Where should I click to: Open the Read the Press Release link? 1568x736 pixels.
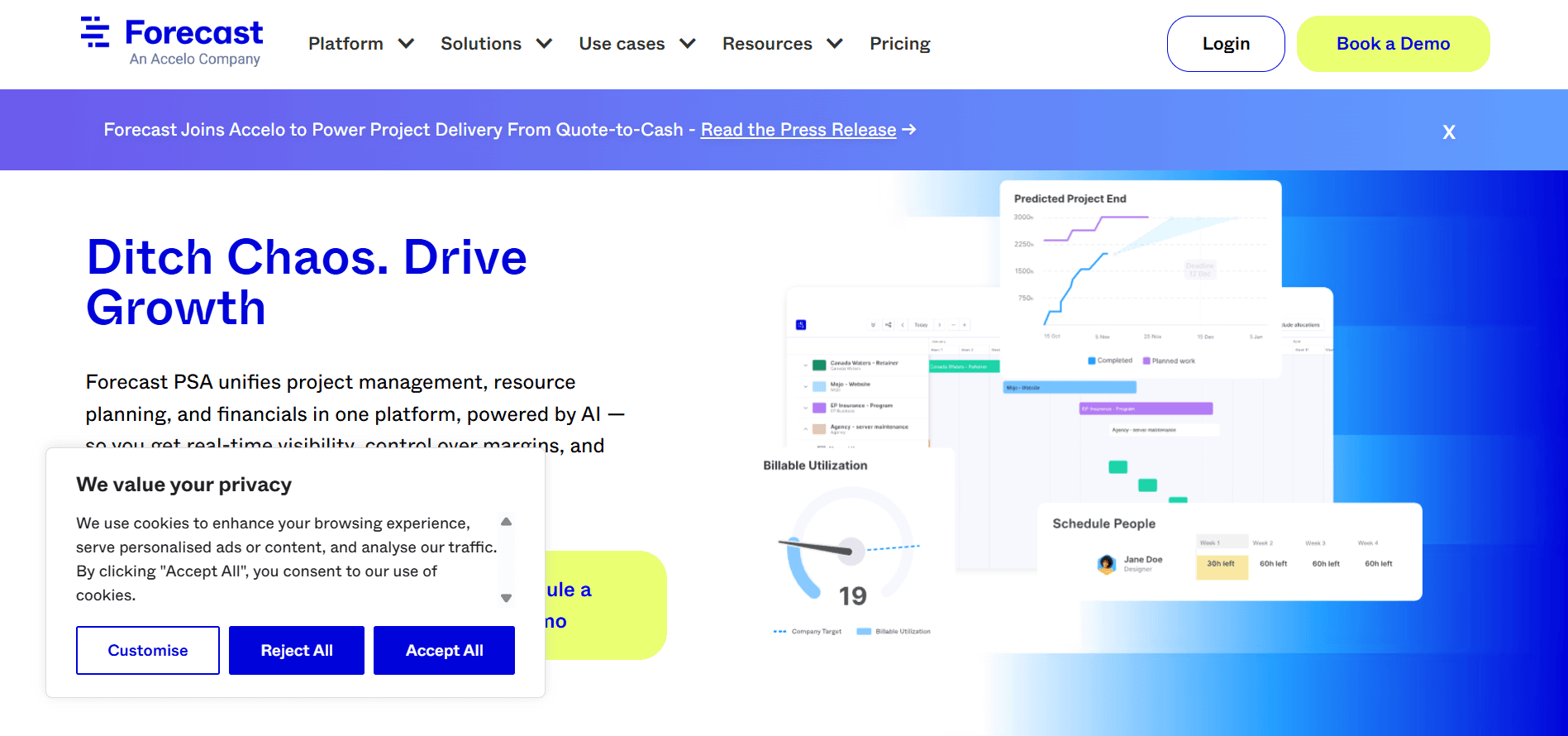(x=798, y=130)
